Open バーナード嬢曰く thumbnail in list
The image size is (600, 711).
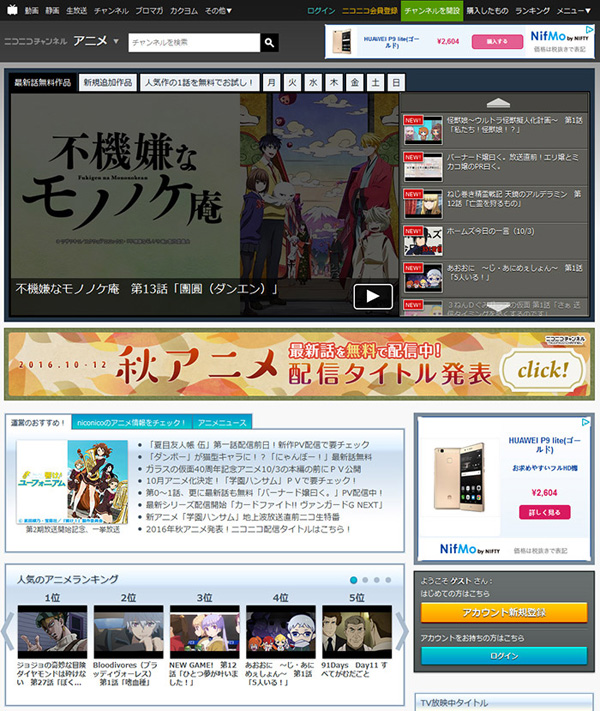[423, 167]
